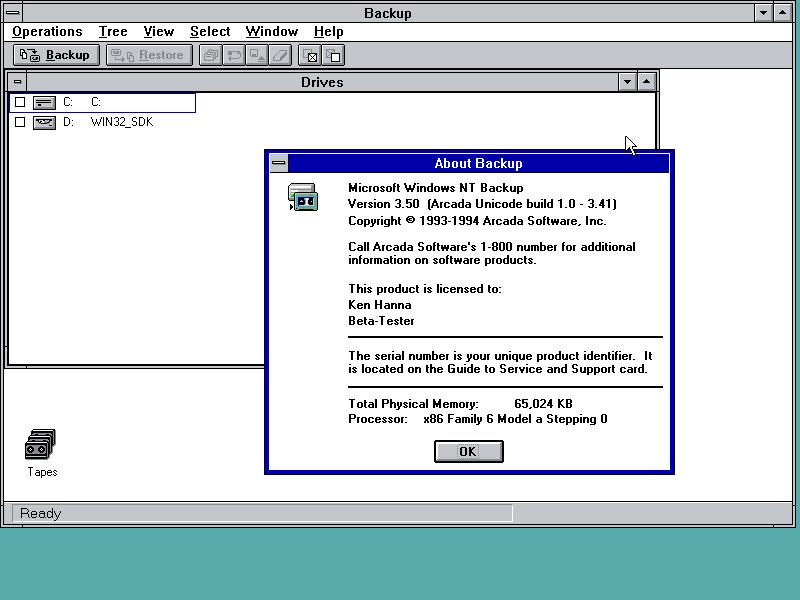Click the Copyright 1993-1994 Arcada line
The width and height of the screenshot is (800, 600).
tap(477, 221)
